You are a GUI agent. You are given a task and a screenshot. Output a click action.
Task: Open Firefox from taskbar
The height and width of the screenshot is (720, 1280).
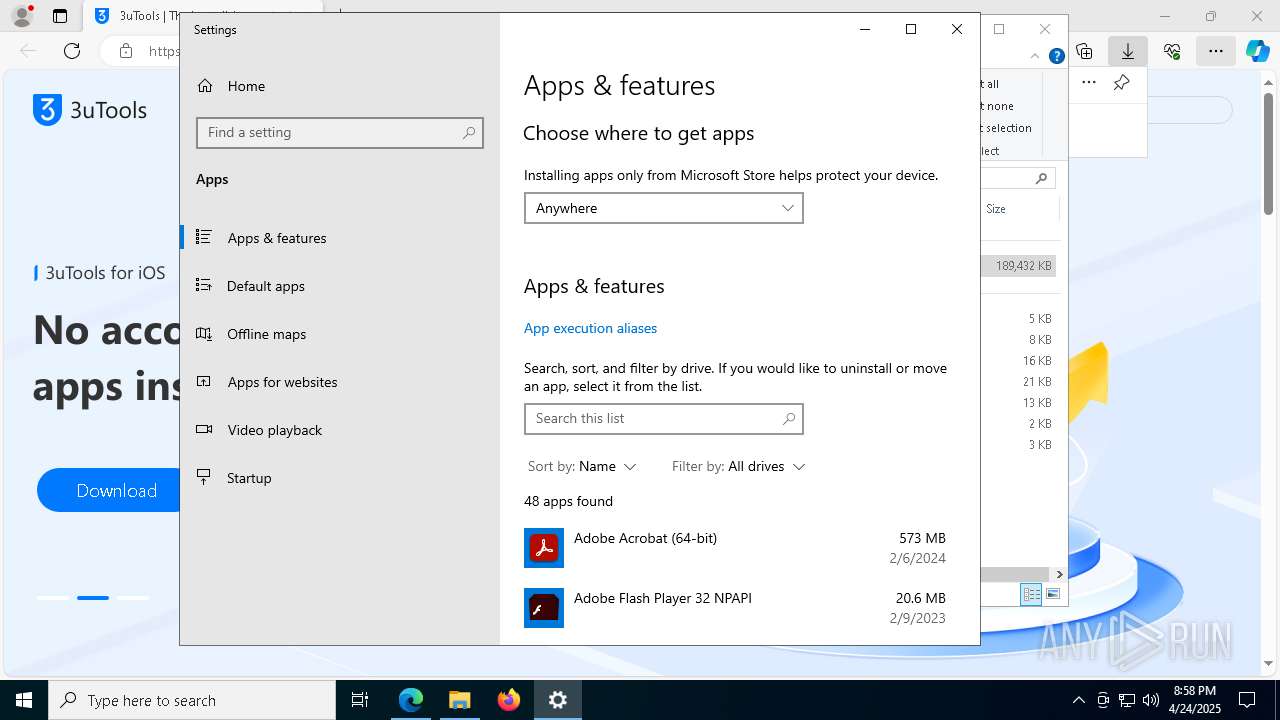[x=509, y=700]
